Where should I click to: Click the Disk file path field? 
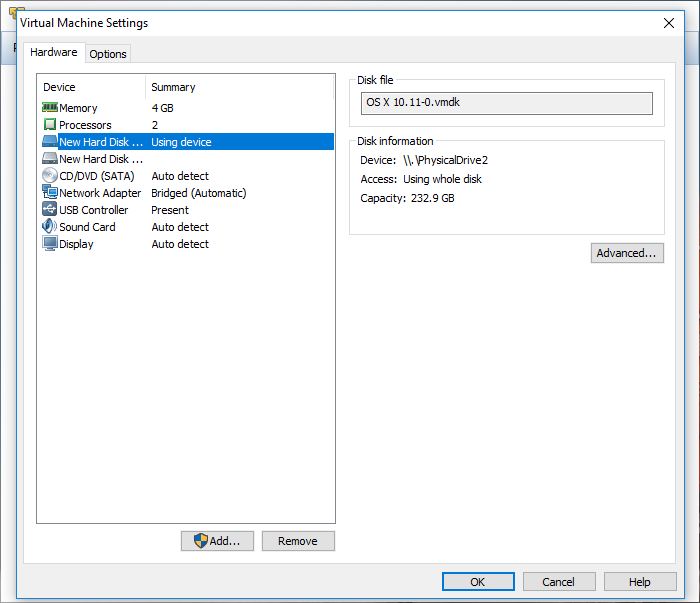507,103
